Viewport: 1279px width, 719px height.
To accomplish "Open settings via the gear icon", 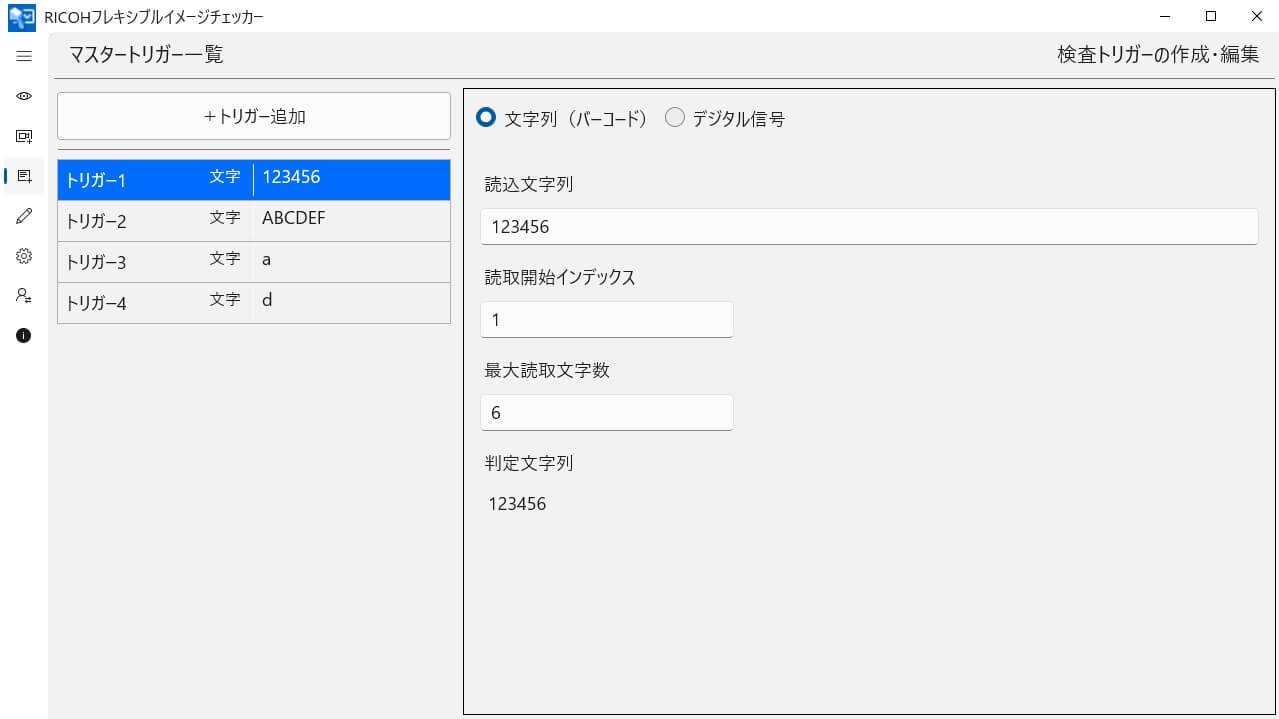I will tap(24, 256).
